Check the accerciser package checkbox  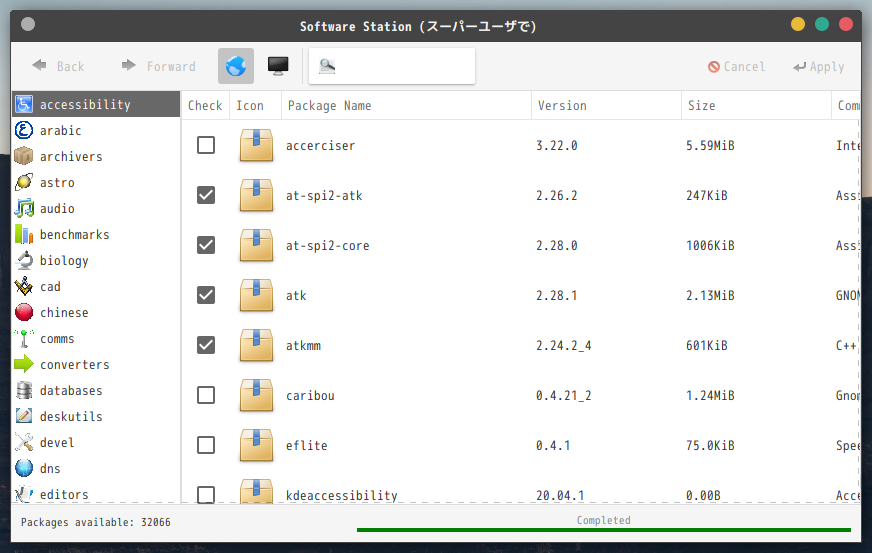[206, 145]
